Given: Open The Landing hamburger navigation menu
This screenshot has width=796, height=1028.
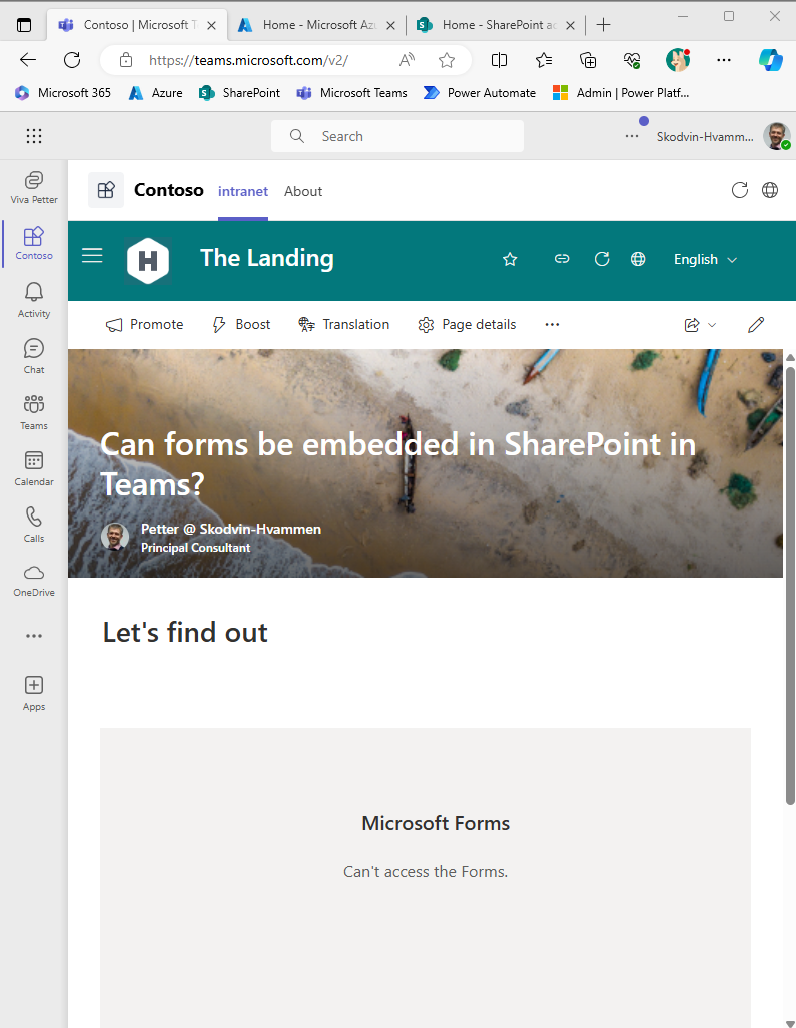Looking at the screenshot, I should [92, 256].
